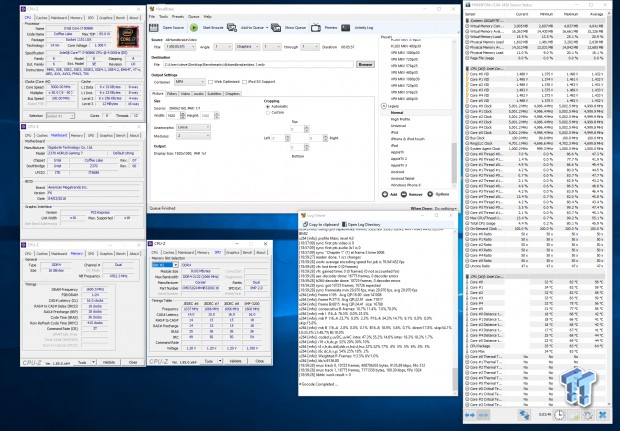The image size is (620, 431).
Task: Open the Title dropdown in HandBrake
Action: coord(180,47)
